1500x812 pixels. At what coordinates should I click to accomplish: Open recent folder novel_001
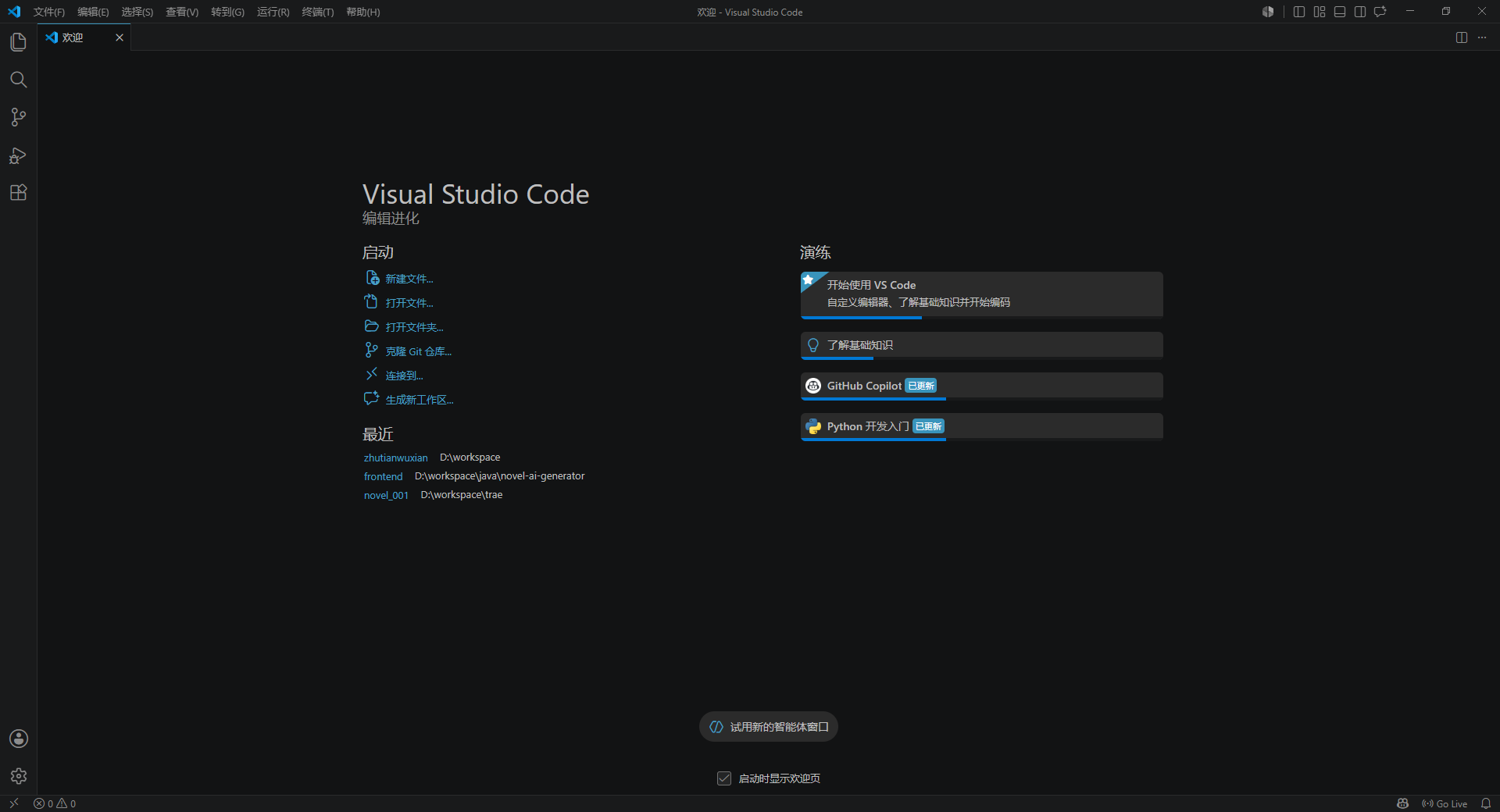pyautogui.click(x=386, y=495)
